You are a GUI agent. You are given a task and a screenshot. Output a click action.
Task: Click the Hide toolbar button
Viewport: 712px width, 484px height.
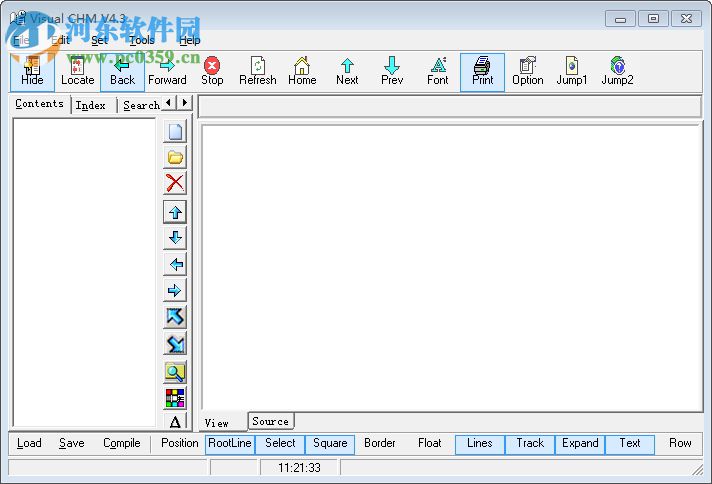pyautogui.click(x=32, y=72)
